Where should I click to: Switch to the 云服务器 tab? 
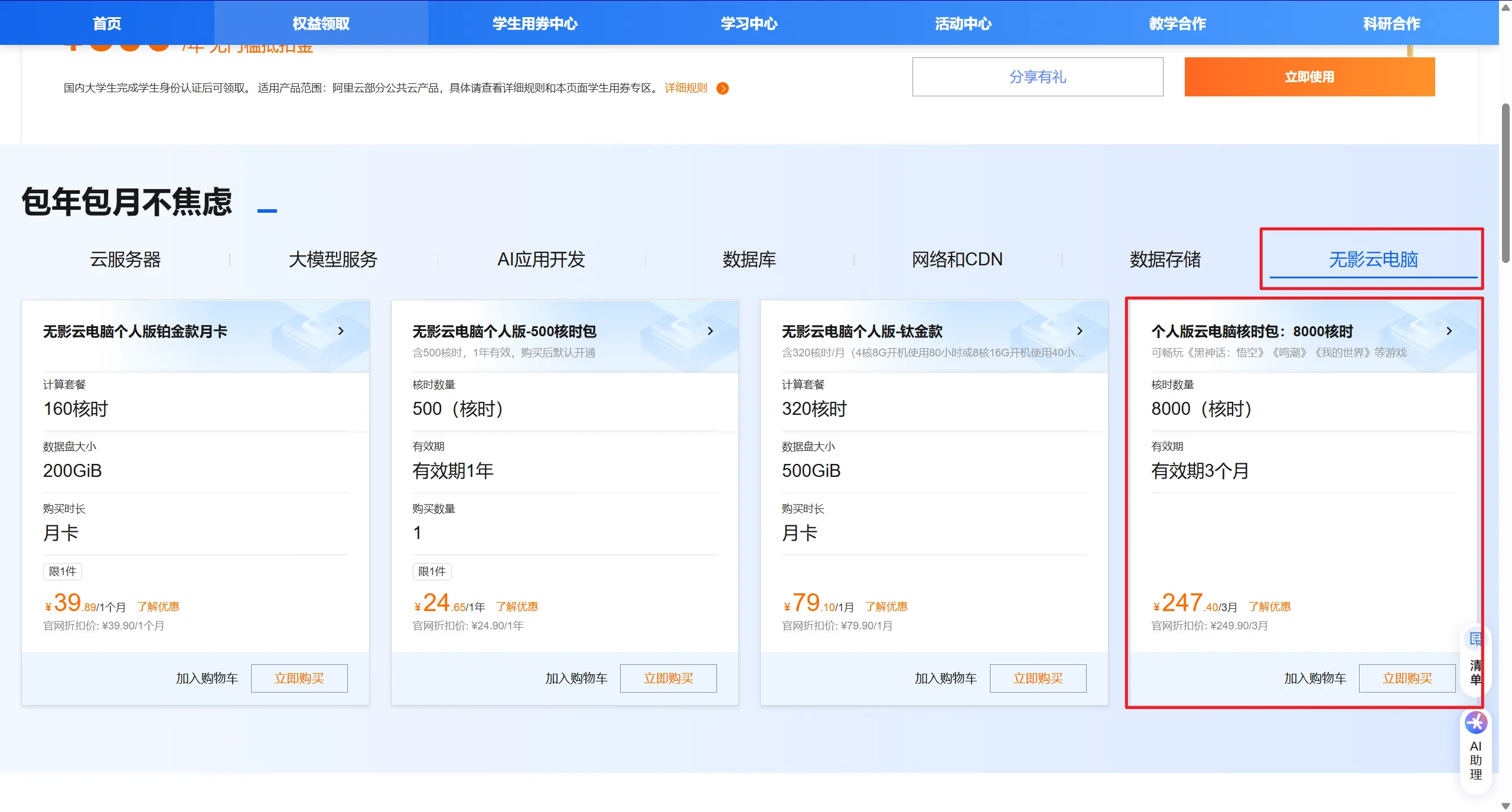pyautogui.click(x=125, y=259)
